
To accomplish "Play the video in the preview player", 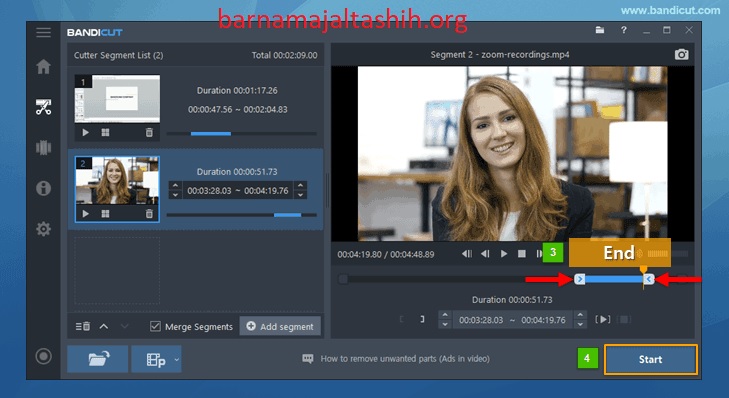I will 504,253.
